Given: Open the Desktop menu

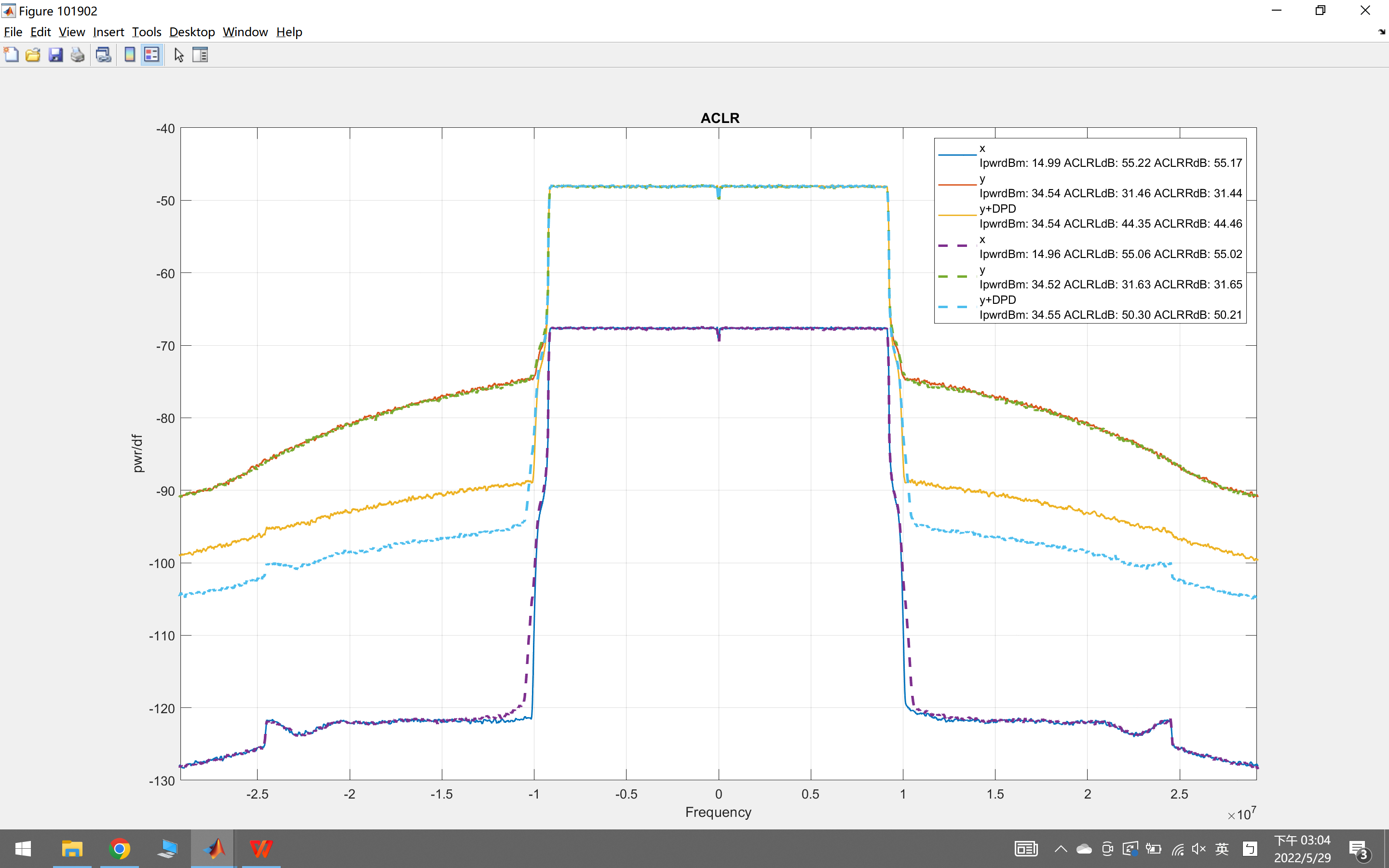Looking at the screenshot, I should point(191,32).
